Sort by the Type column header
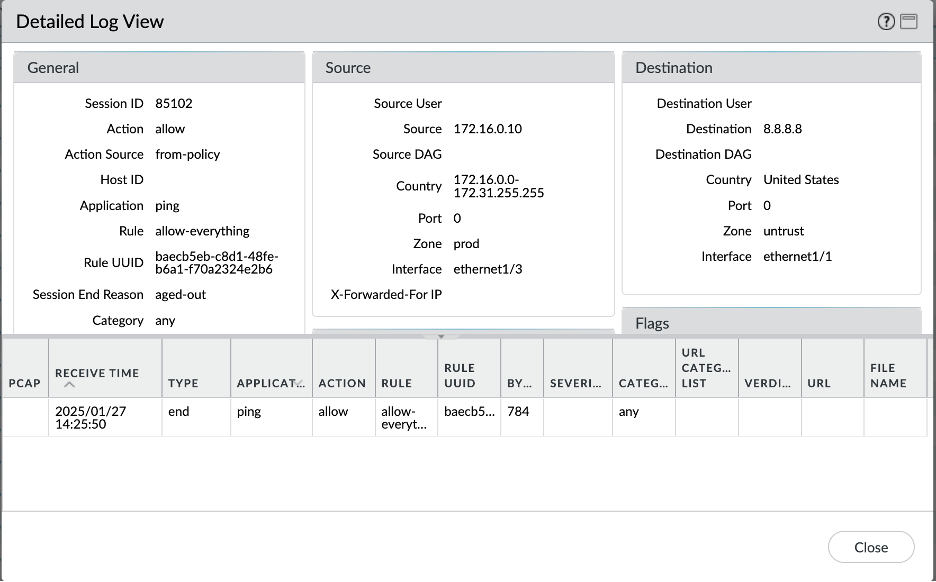The width and height of the screenshot is (936, 582). coord(183,383)
